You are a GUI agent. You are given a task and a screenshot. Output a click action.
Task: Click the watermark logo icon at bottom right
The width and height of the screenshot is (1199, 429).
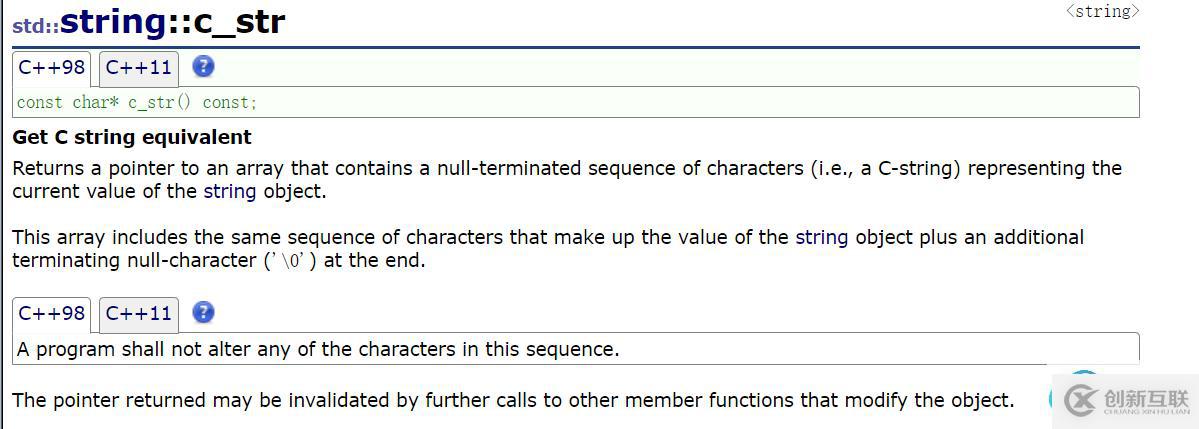pos(1082,399)
